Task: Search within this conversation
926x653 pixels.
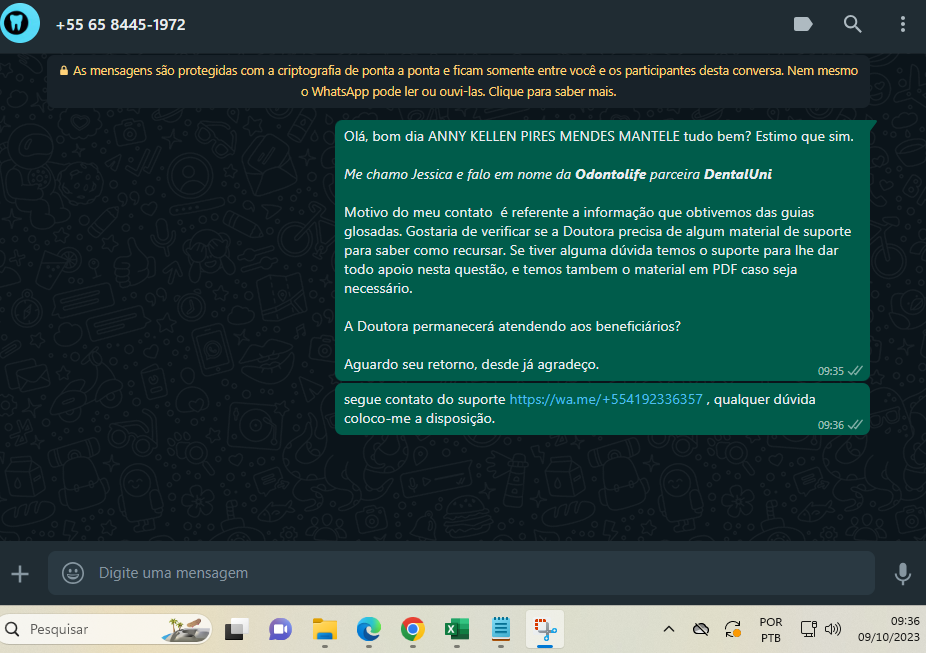Action: [x=852, y=24]
